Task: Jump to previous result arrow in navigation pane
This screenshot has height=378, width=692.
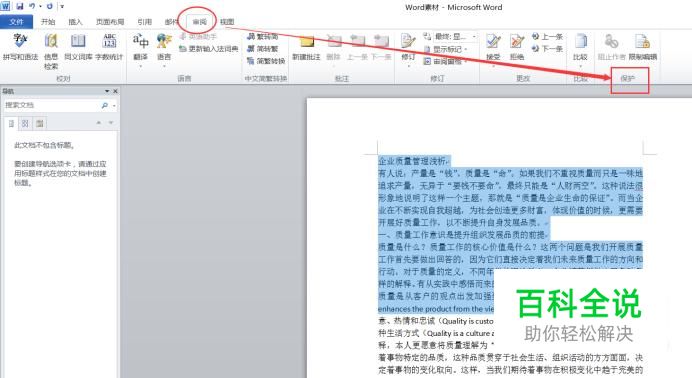Action: point(98,123)
